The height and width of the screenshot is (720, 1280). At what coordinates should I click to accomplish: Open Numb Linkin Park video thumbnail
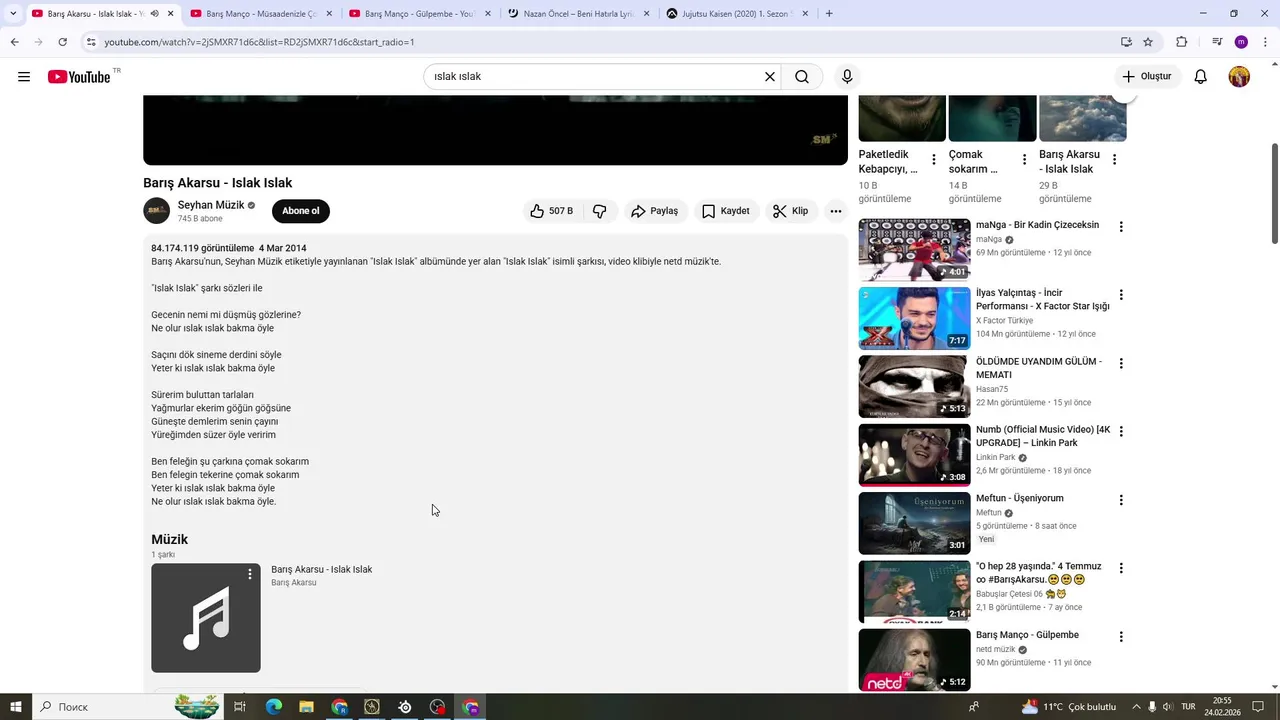914,455
